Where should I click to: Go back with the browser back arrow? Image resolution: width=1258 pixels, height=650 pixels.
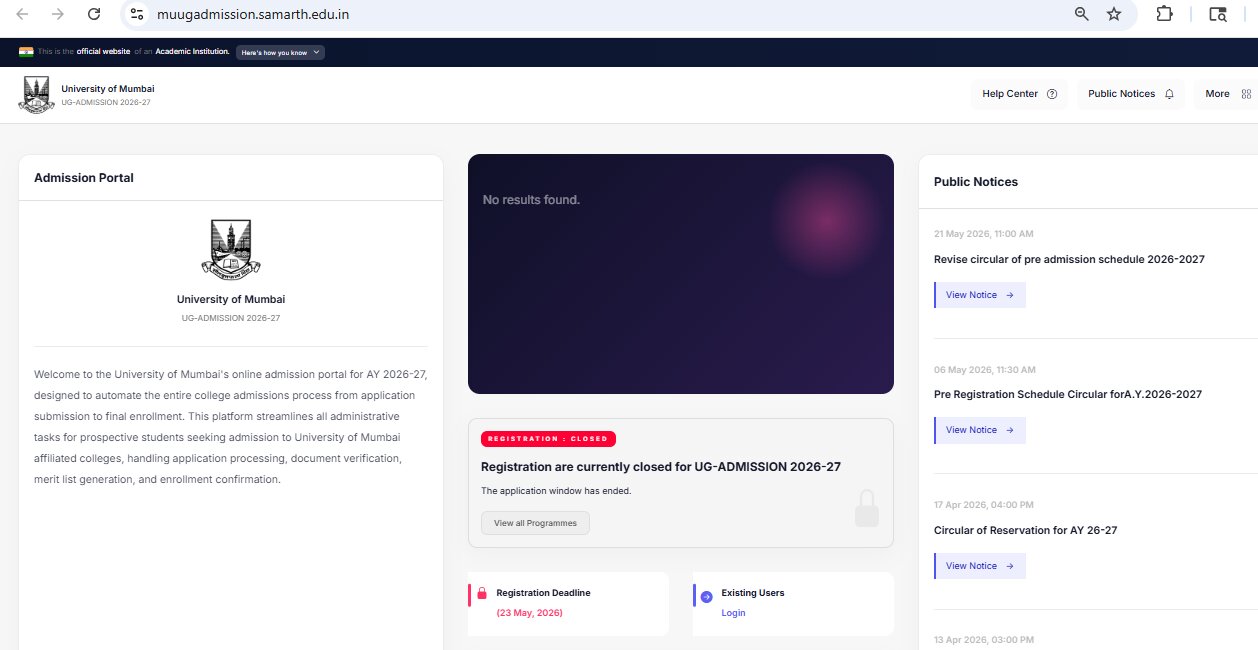point(22,14)
